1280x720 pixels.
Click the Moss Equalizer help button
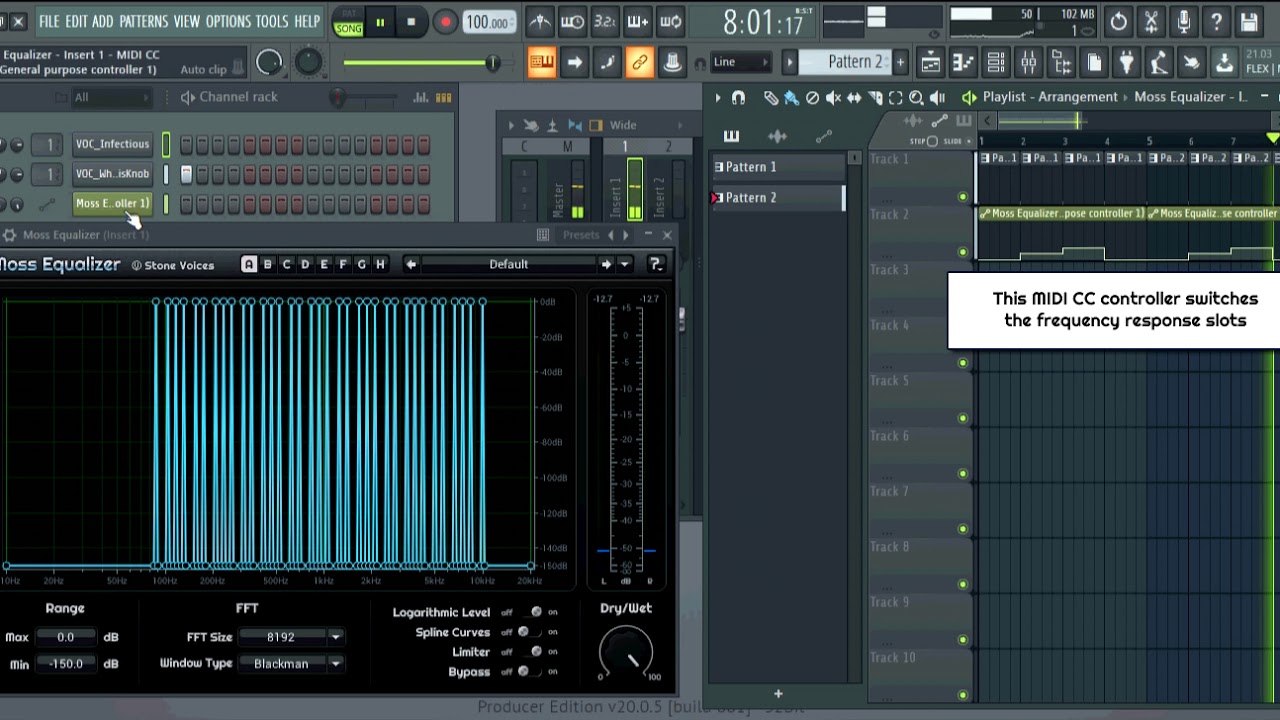click(x=656, y=264)
